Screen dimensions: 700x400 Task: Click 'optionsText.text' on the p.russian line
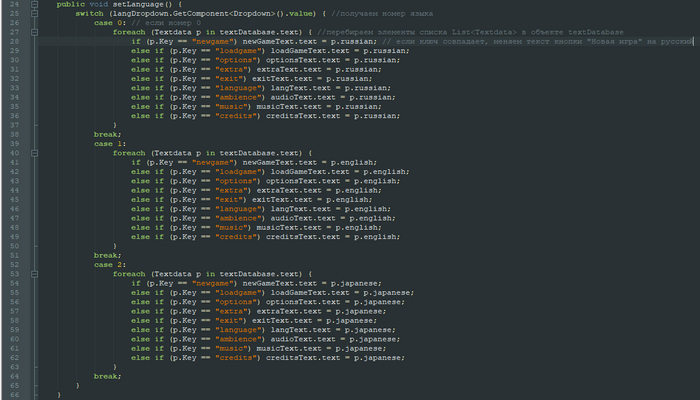(x=303, y=60)
